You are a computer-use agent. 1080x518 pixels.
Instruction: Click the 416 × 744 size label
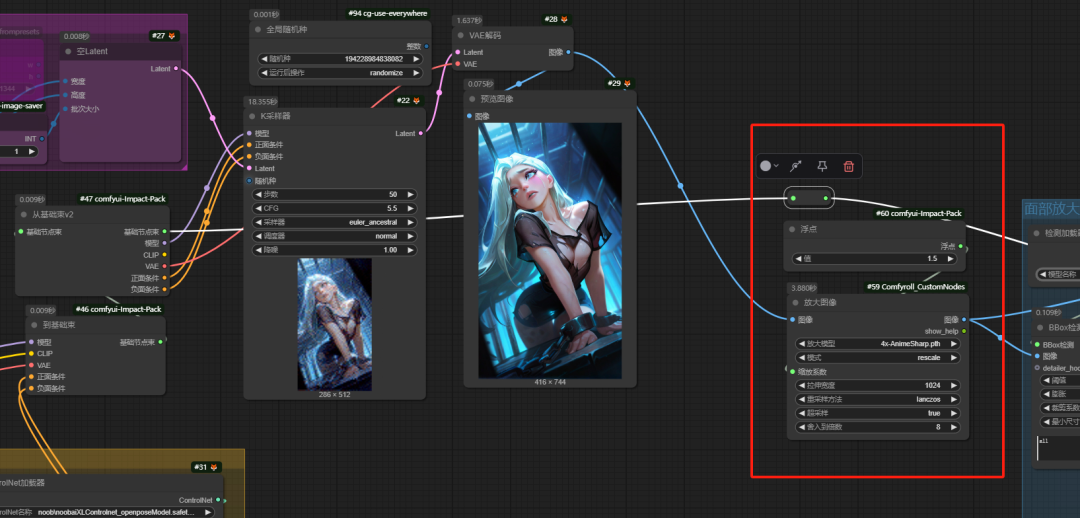(550, 382)
